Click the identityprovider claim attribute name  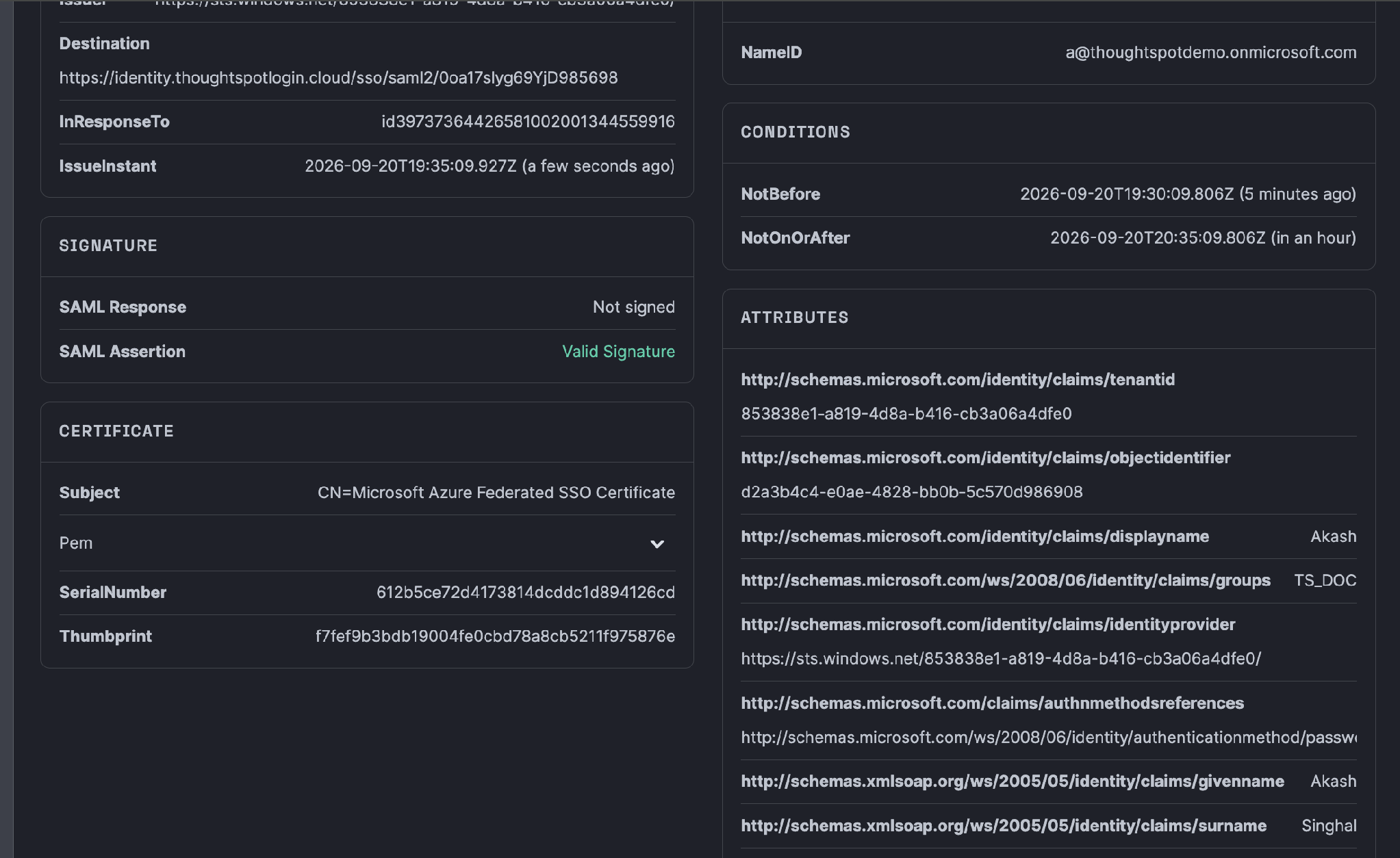[x=988, y=625]
